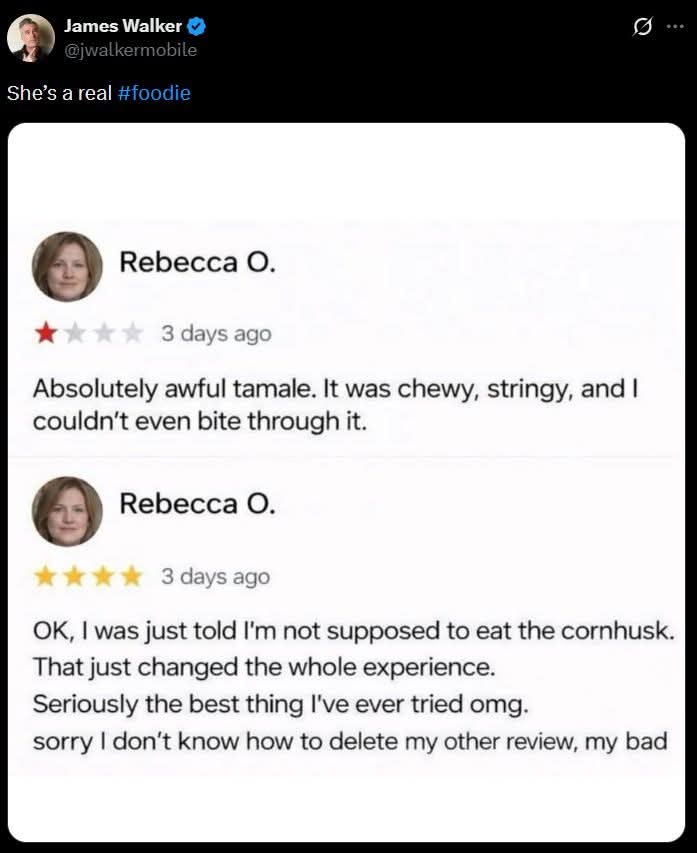697x853 pixels.
Task: Click the fourth gold star in the second review
Action: [132, 577]
